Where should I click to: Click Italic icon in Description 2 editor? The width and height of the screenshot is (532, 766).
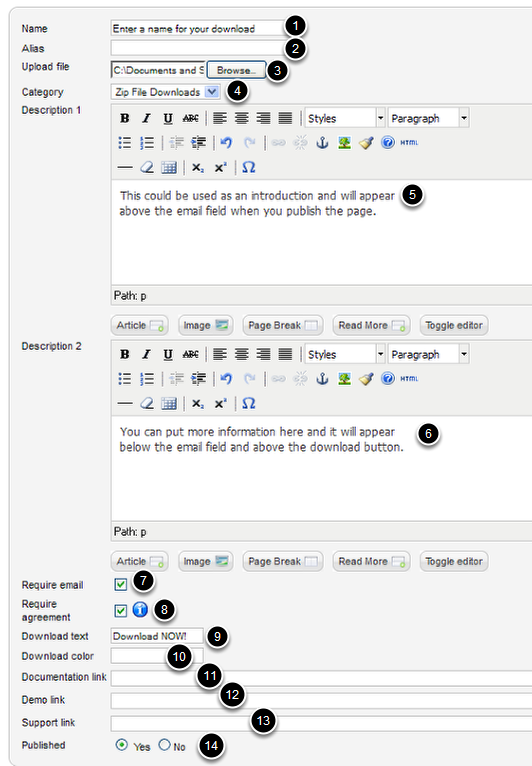tap(146, 354)
